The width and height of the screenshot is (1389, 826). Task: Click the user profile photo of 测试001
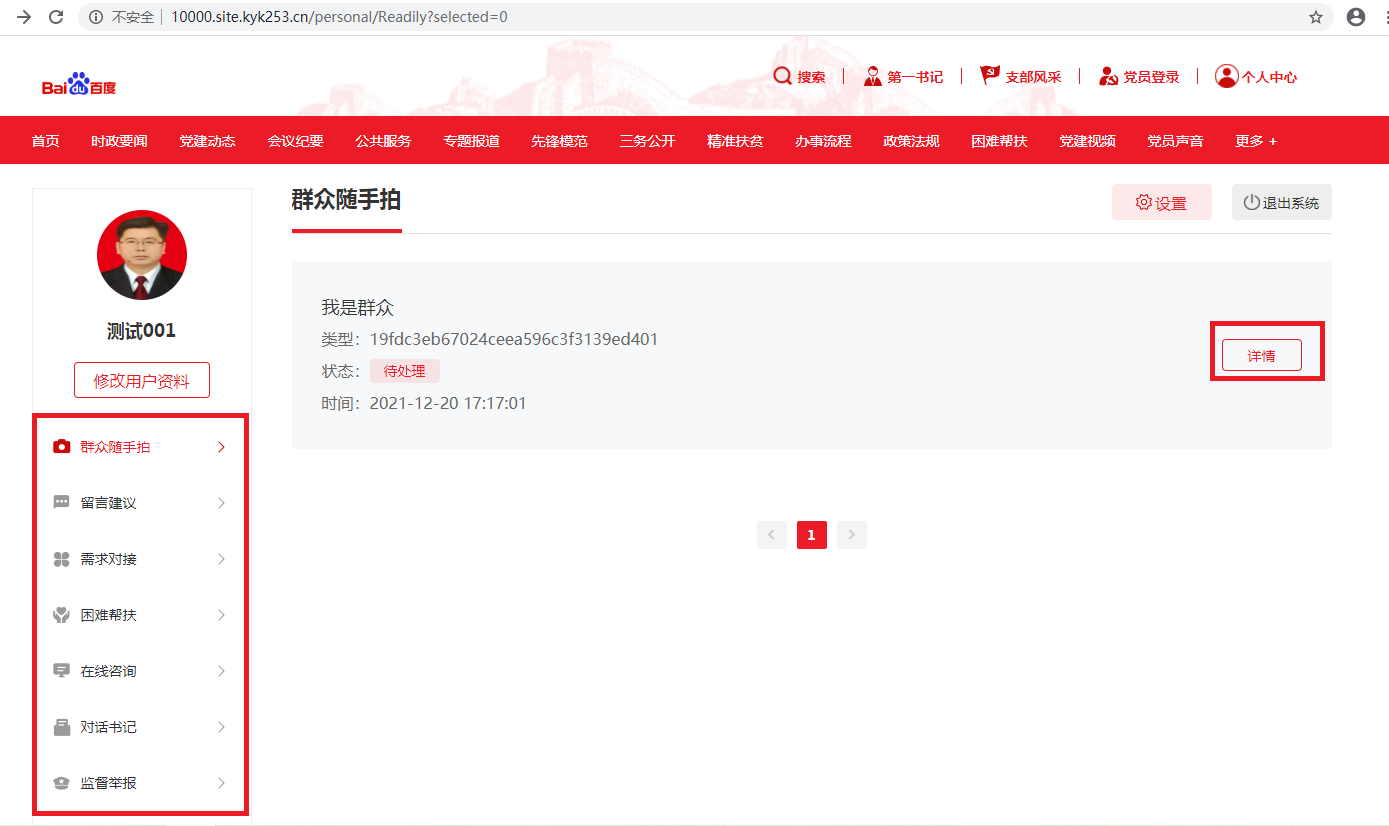(142, 255)
